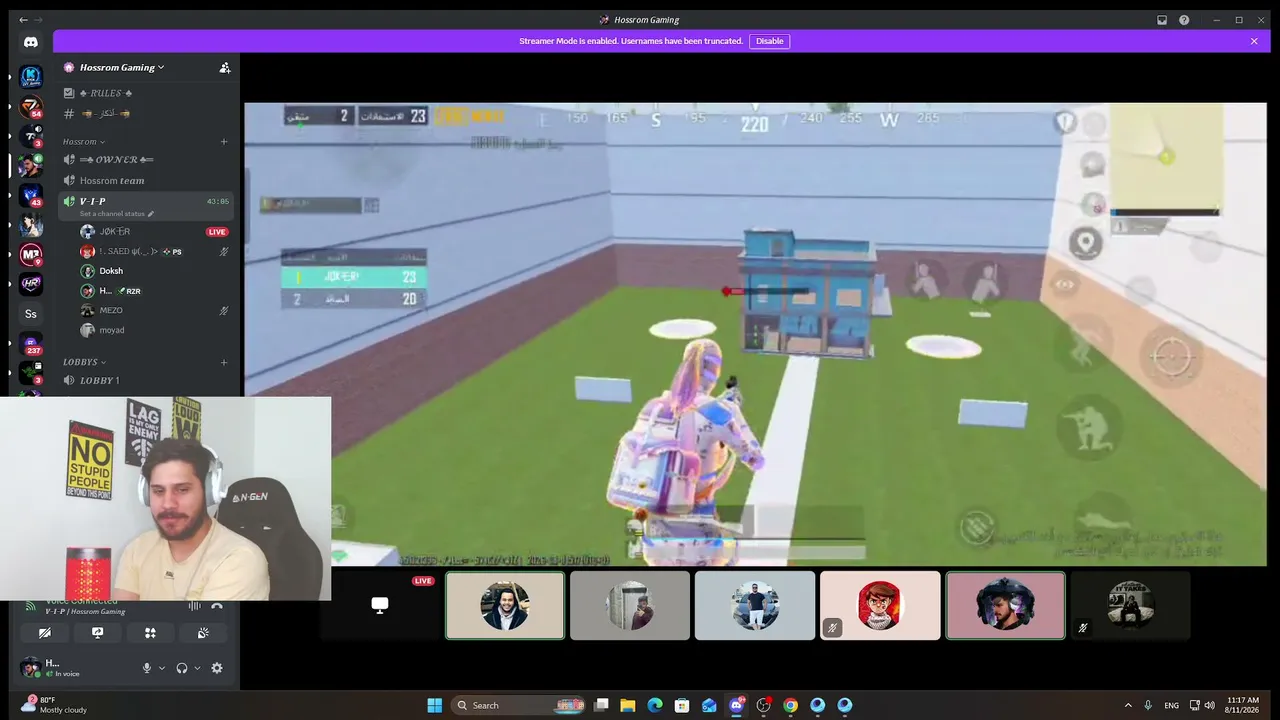Select the screen share tile marked LIVE
1280x720 pixels.
(x=380, y=605)
